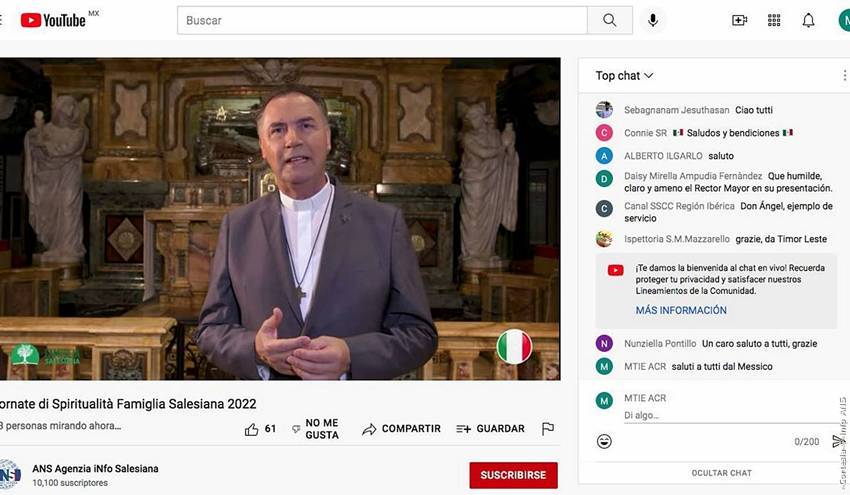Click the video player to pause

tap(280, 219)
